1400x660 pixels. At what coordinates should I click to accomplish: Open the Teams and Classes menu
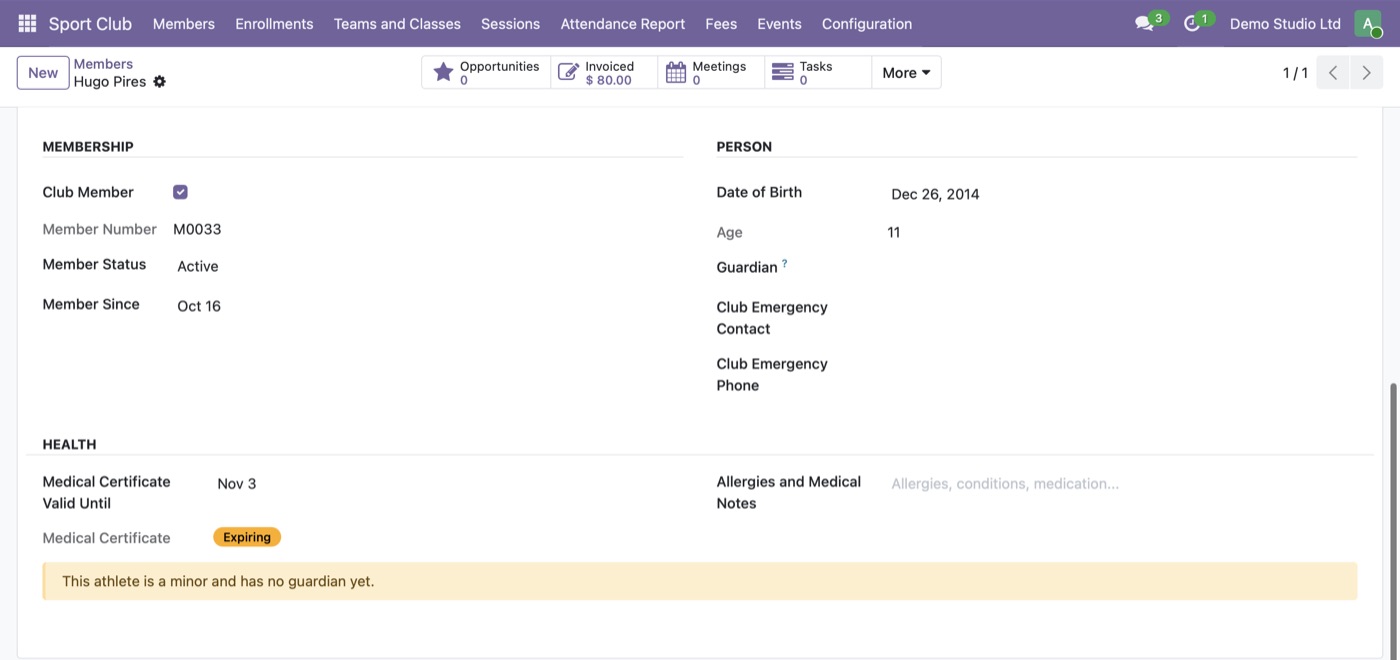[397, 23]
